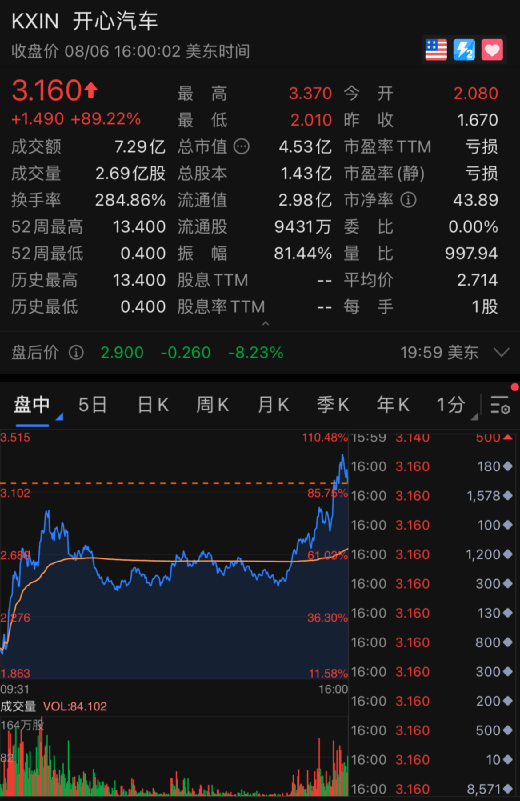
Task: Tap the 今开 value 2.080
Action: point(476,93)
